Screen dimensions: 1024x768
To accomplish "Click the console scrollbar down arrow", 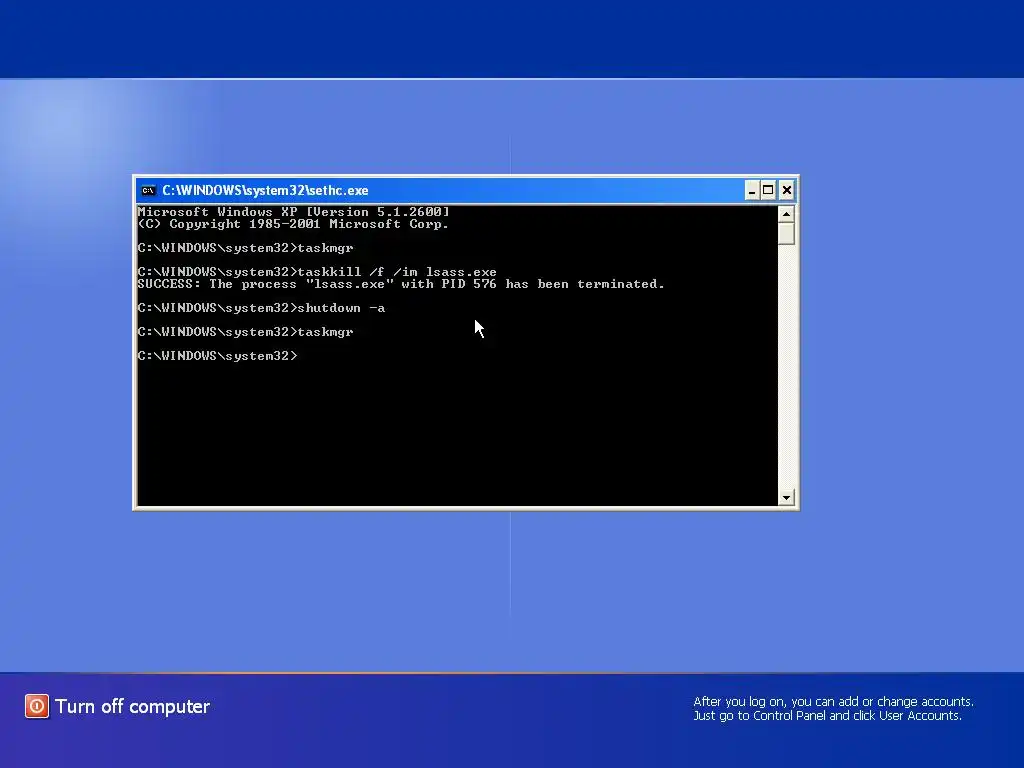I will 786,498.
